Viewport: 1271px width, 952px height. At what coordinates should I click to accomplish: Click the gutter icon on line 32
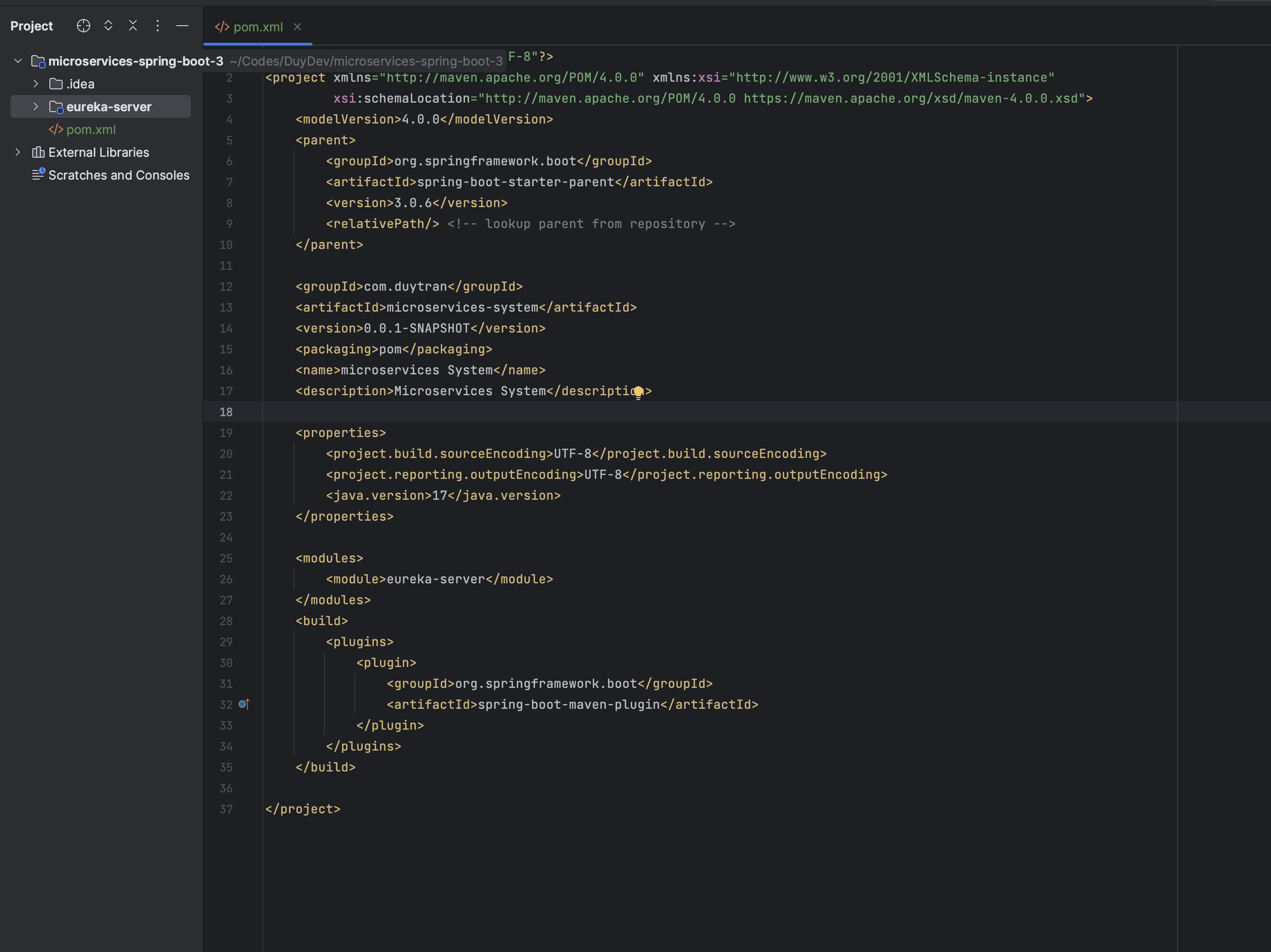point(244,704)
